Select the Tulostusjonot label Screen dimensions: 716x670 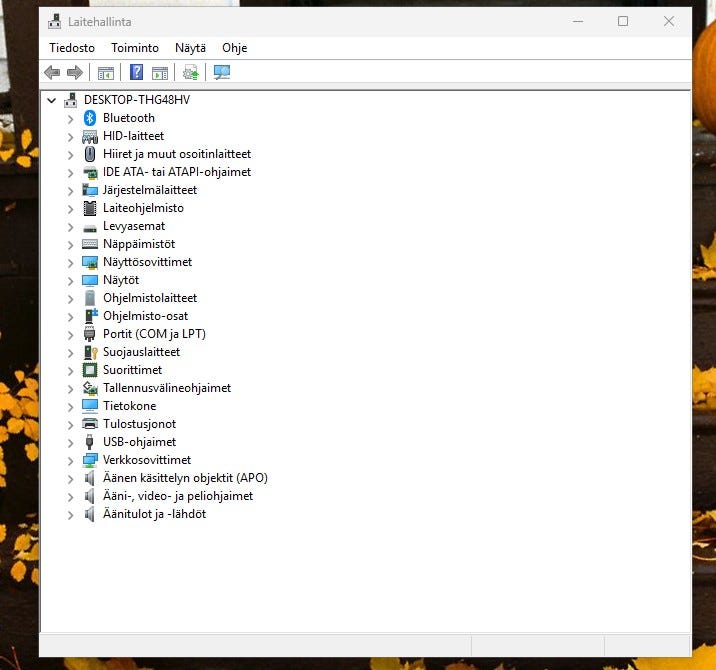click(x=139, y=424)
